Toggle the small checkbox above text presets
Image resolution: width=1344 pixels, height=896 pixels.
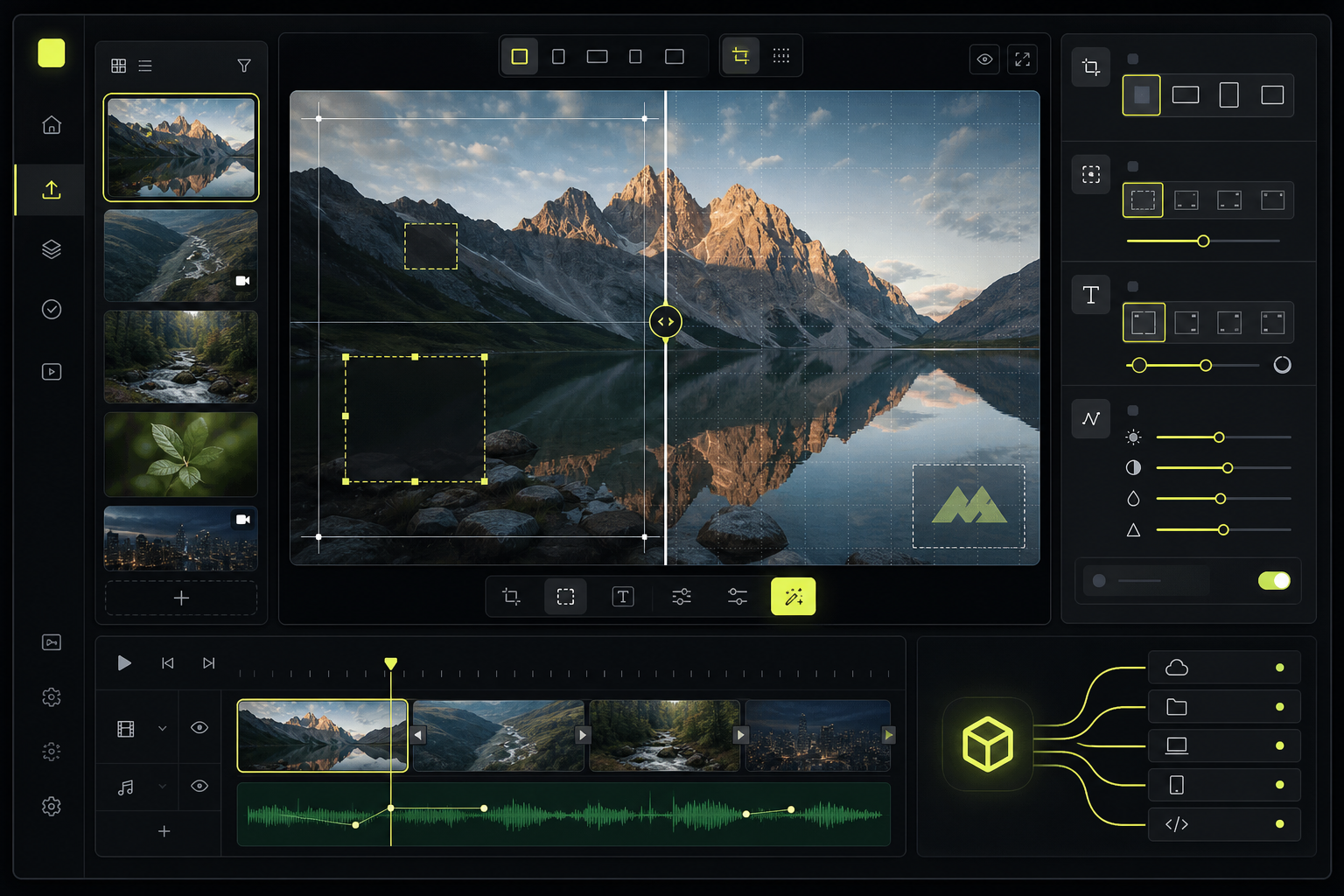(x=1133, y=286)
